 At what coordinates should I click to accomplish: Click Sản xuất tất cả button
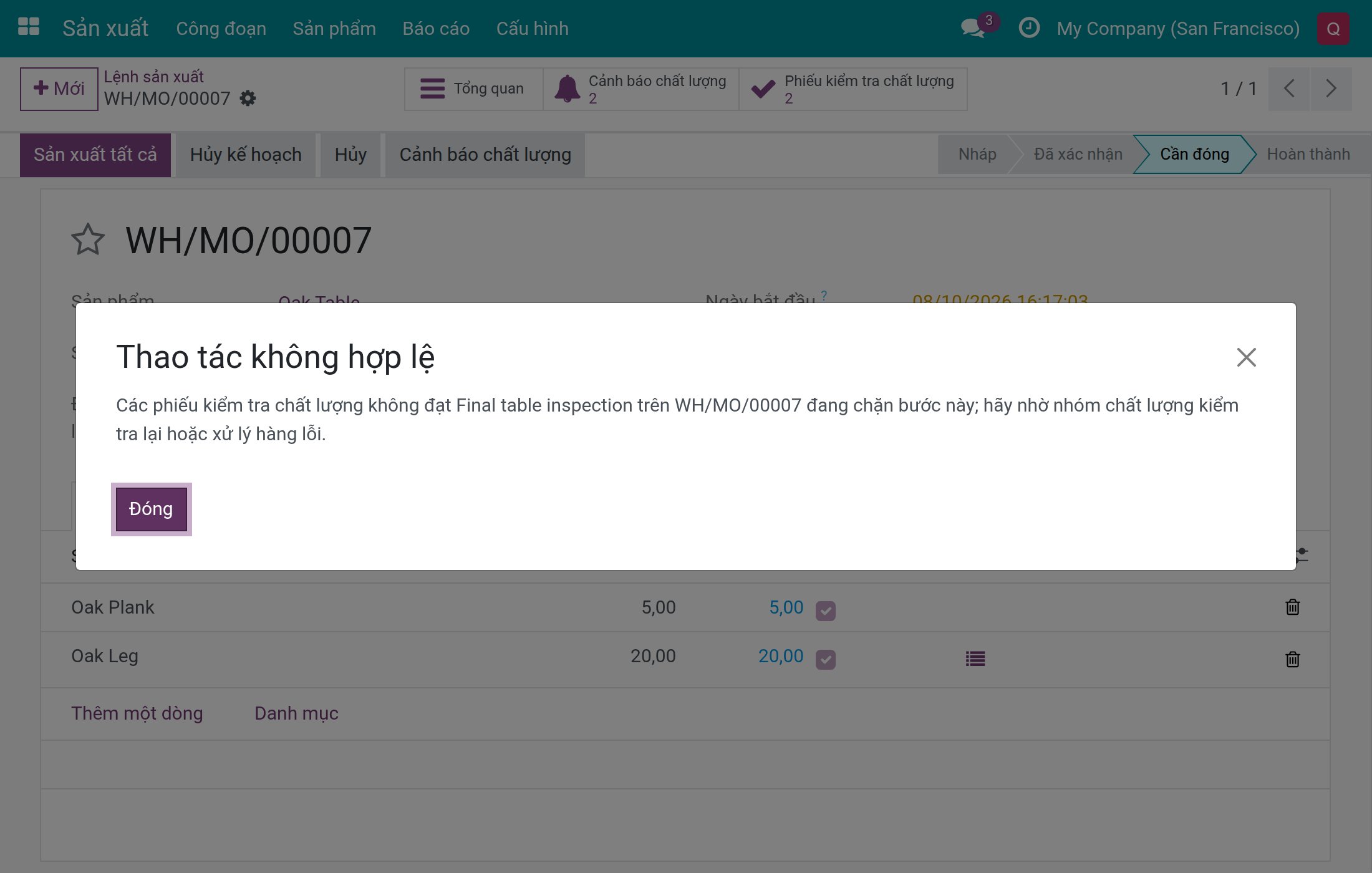tap(95, 155)
